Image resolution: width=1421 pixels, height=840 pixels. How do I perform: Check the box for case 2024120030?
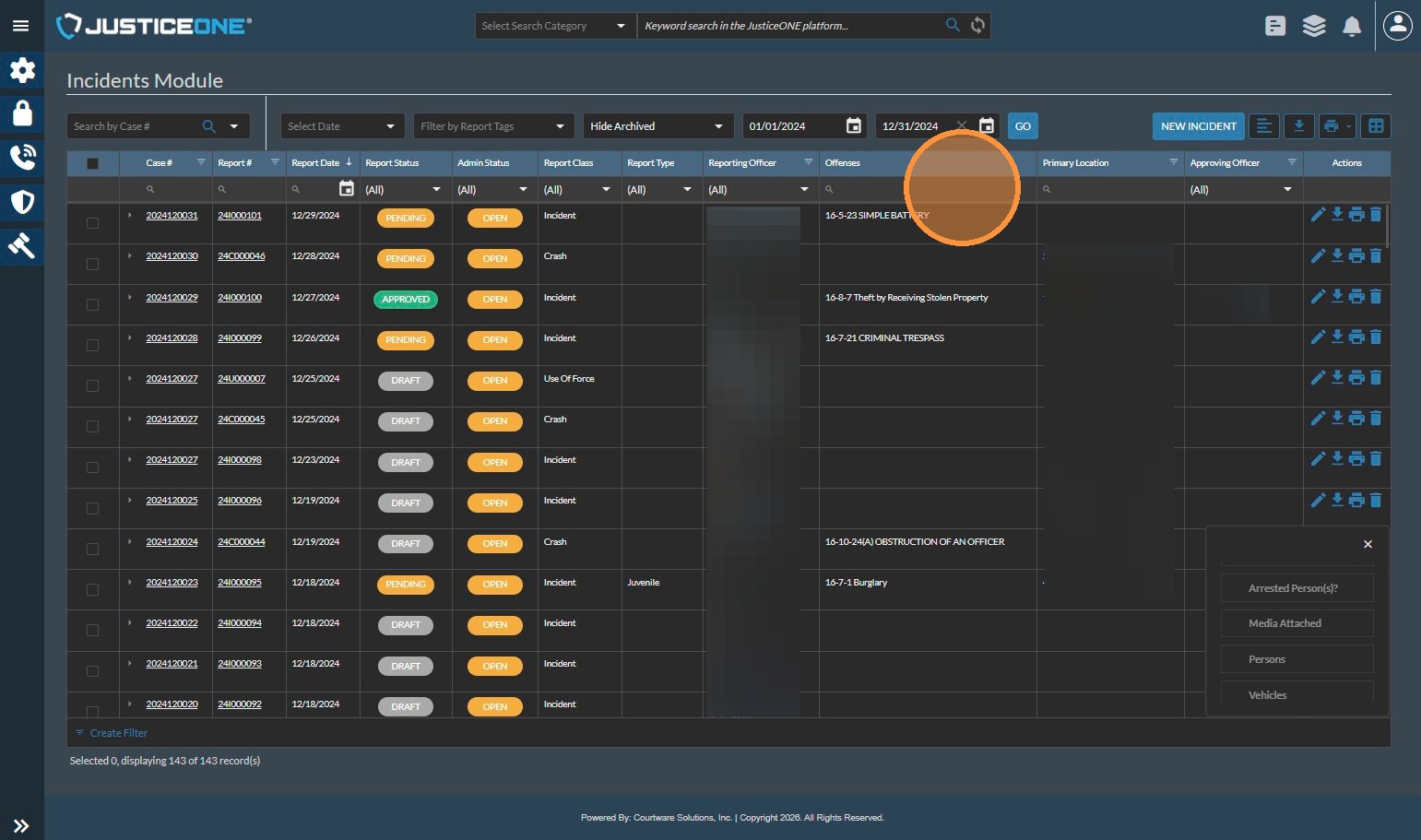(x=92, y=264)
